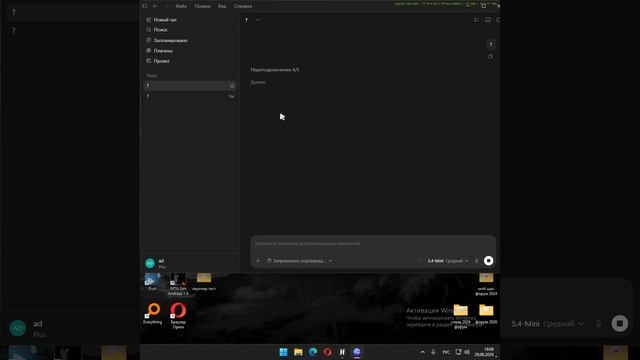The height and width of the screenshot is (360, 640).
Task: Click into the message input field
Action: pyautogui.click(x=373, y=243)
